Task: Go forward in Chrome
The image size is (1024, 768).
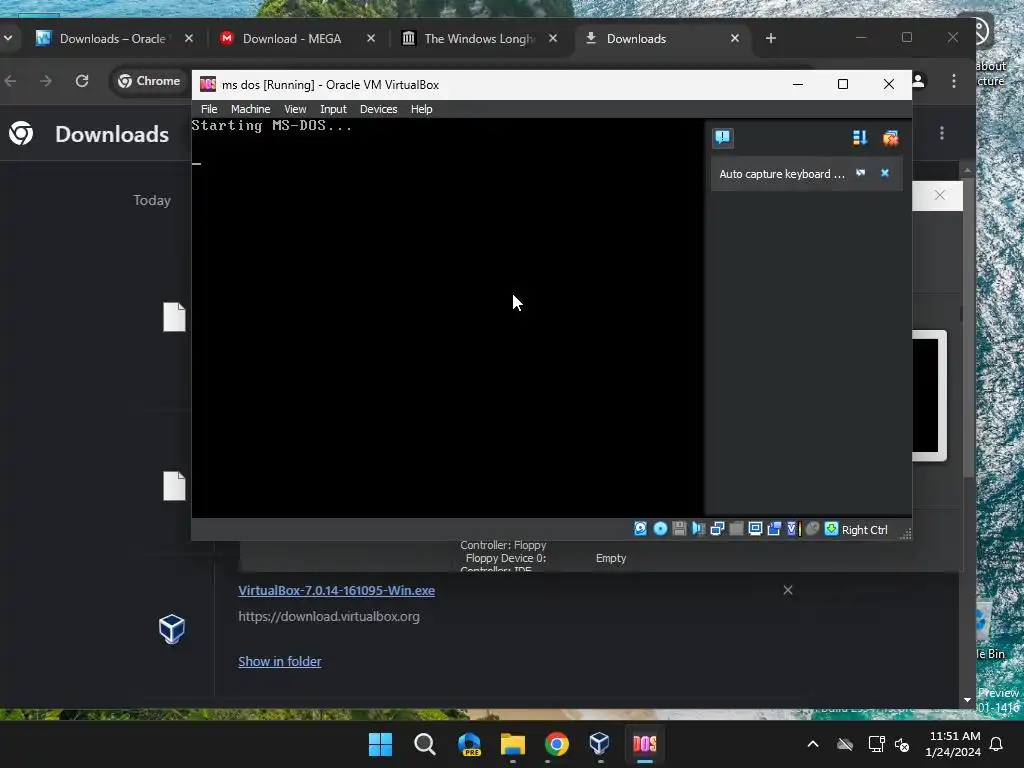Action: pyautogui.click(x=45, y=81)
